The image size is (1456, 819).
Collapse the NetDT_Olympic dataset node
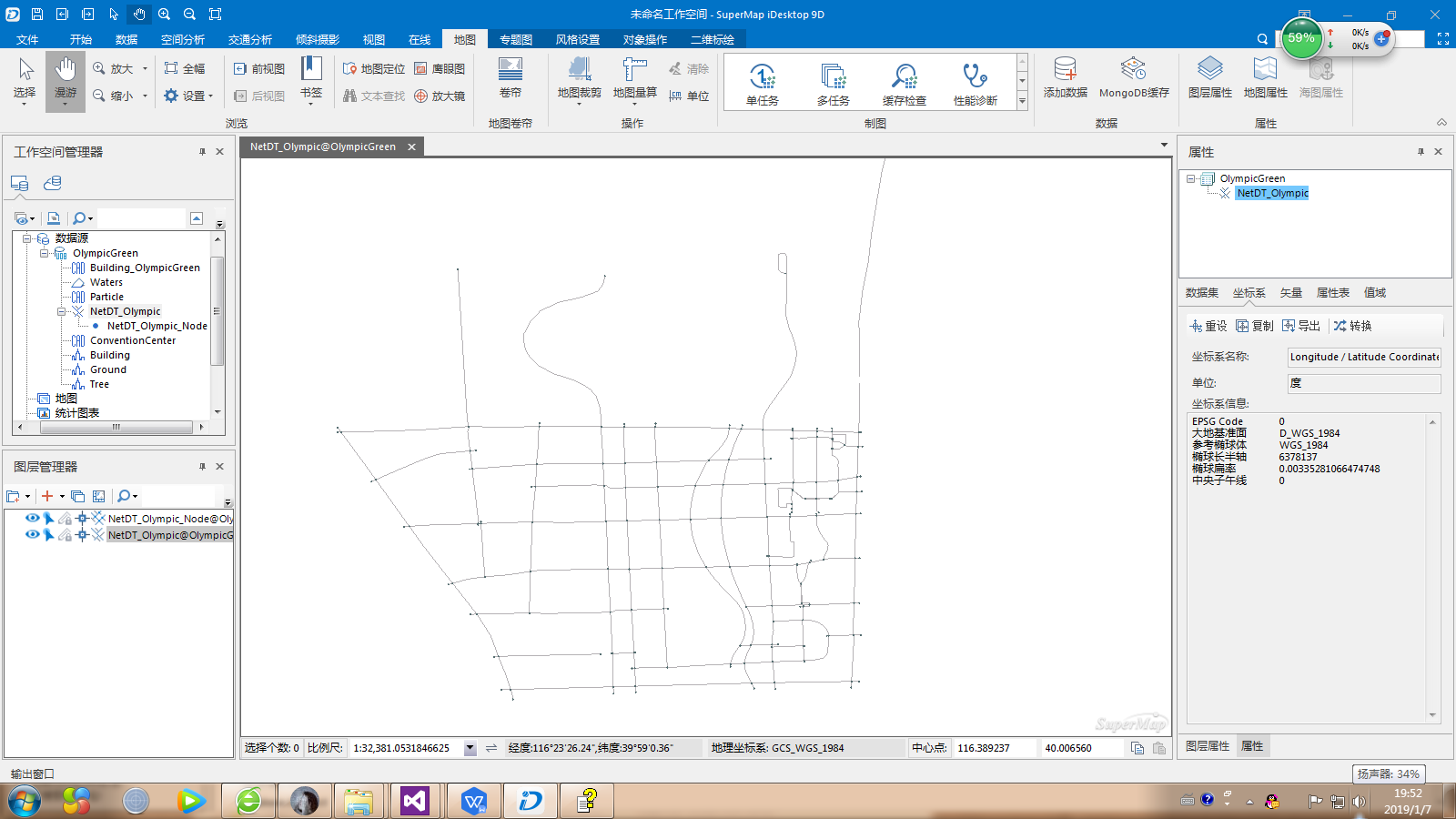[x=61, y=311]
